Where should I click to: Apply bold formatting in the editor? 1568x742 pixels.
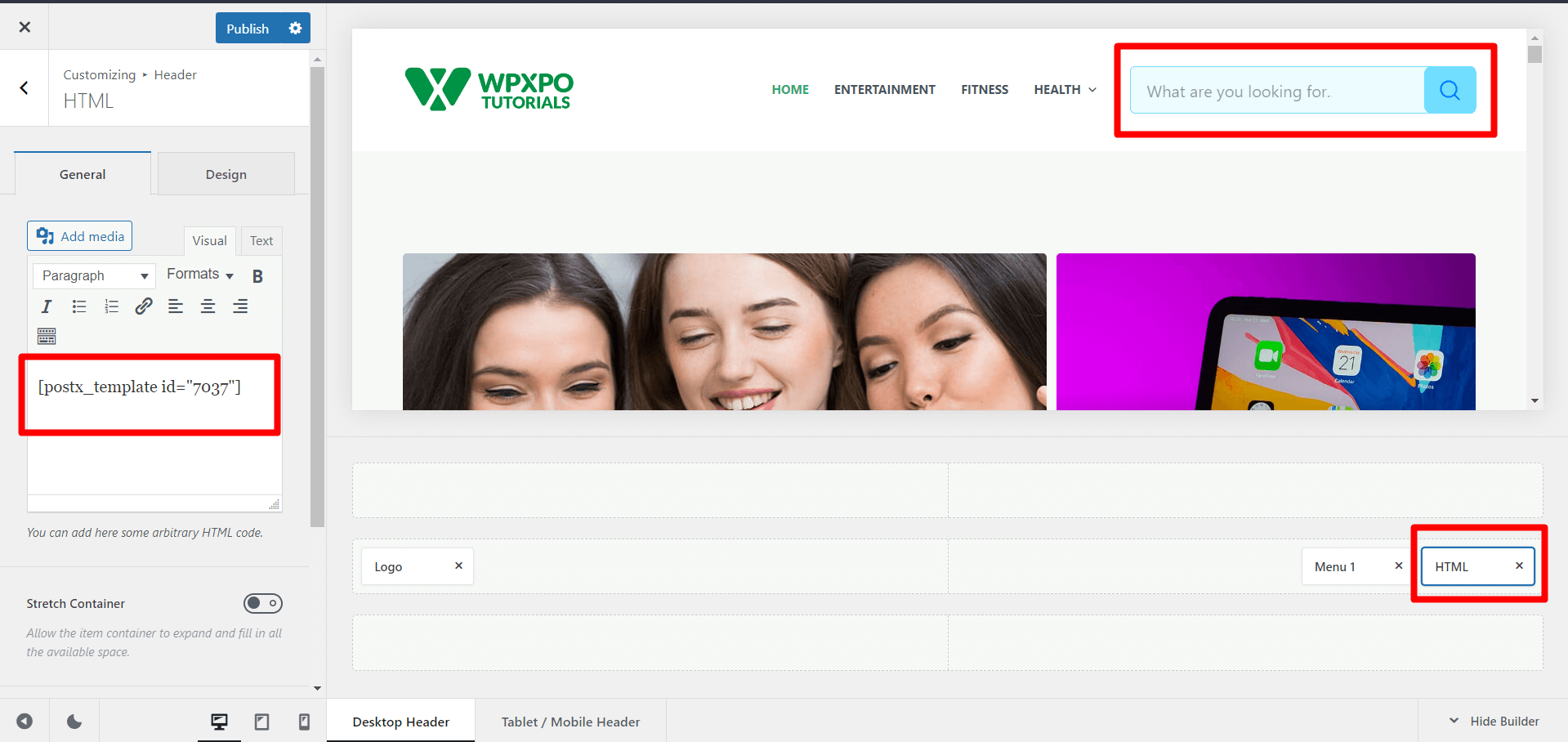(x=257, y=276)
